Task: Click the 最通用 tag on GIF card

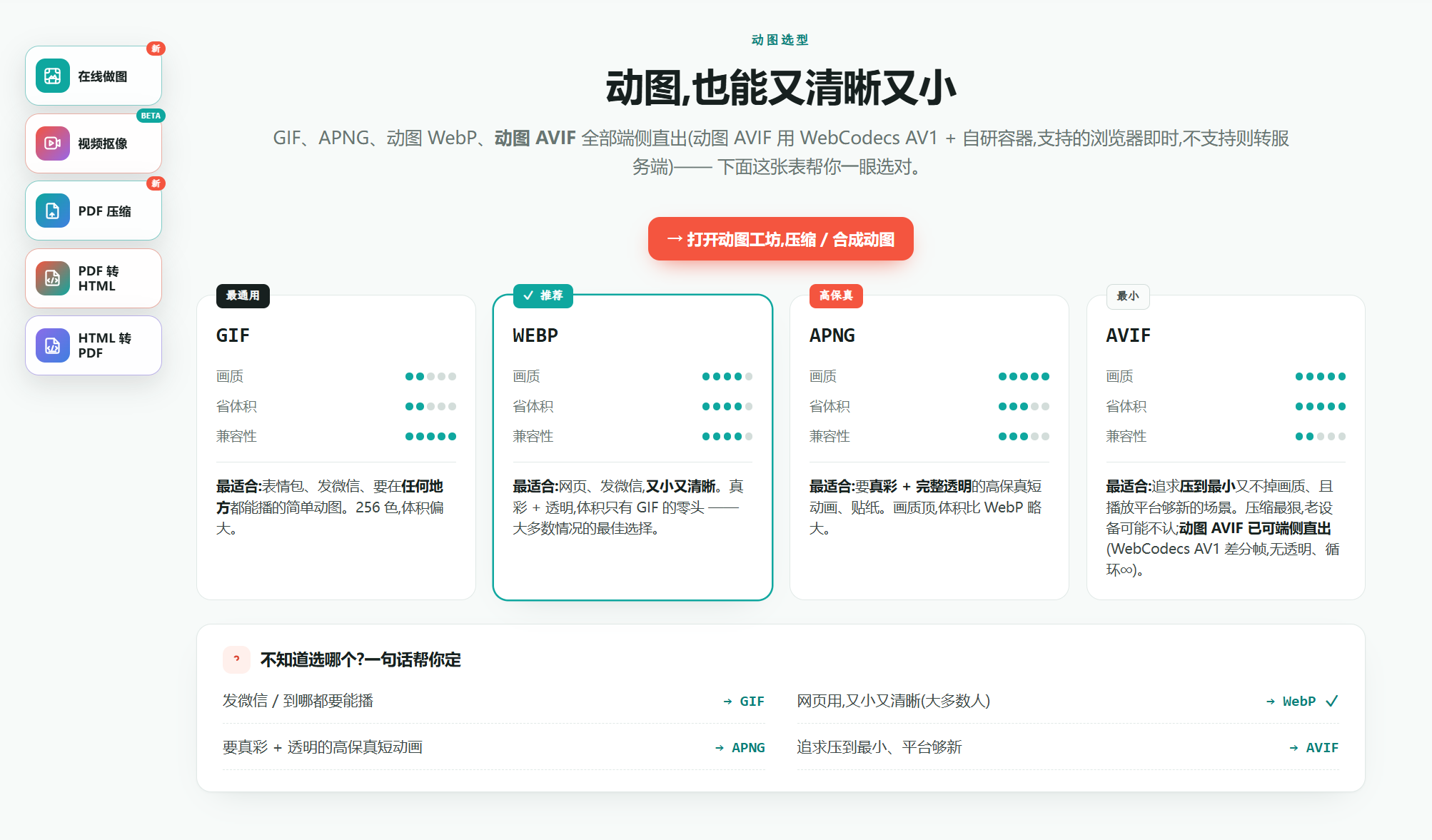Action: (x=243, y=295)
